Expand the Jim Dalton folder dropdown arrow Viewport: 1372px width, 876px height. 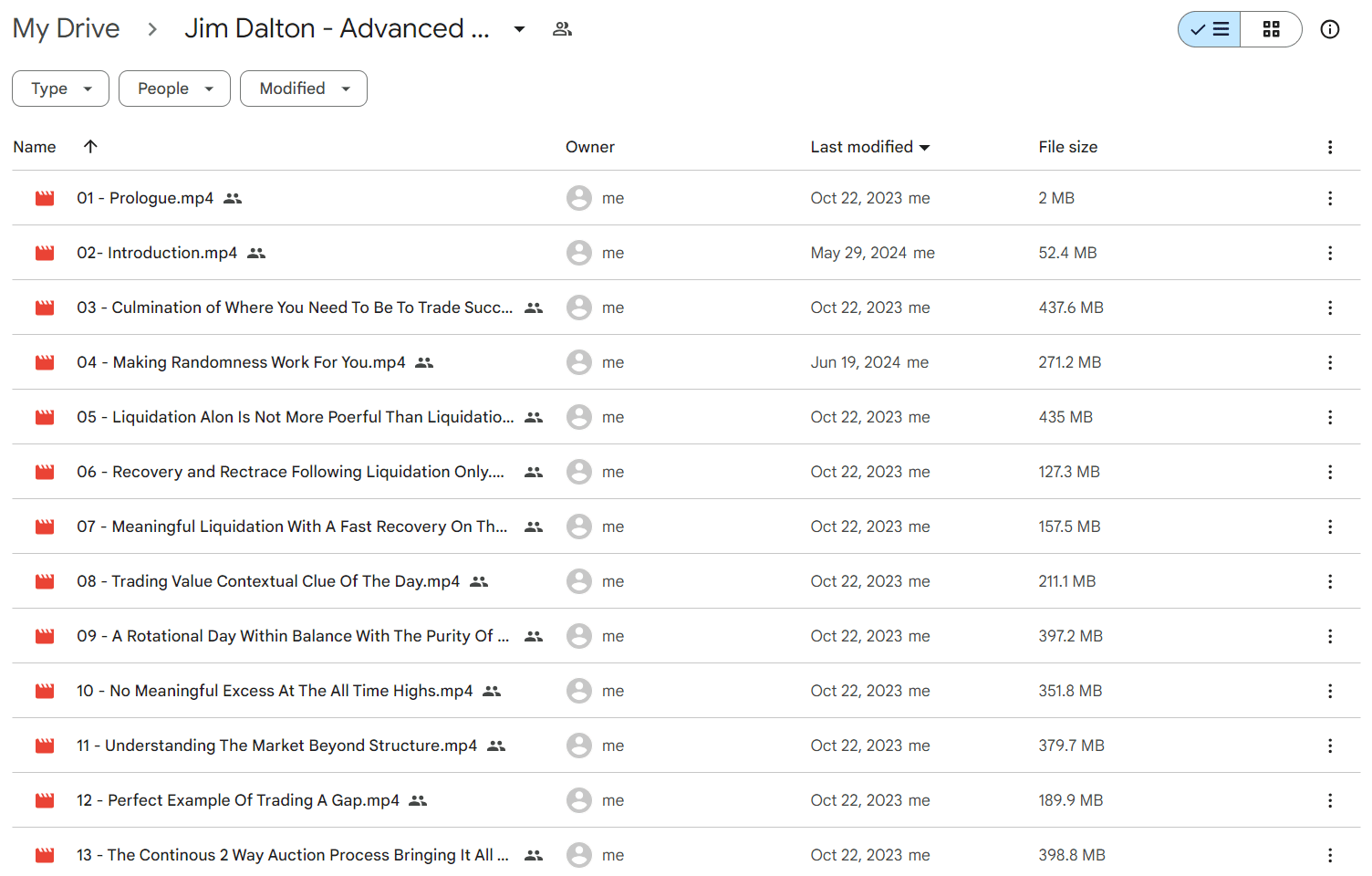point(519,29)
